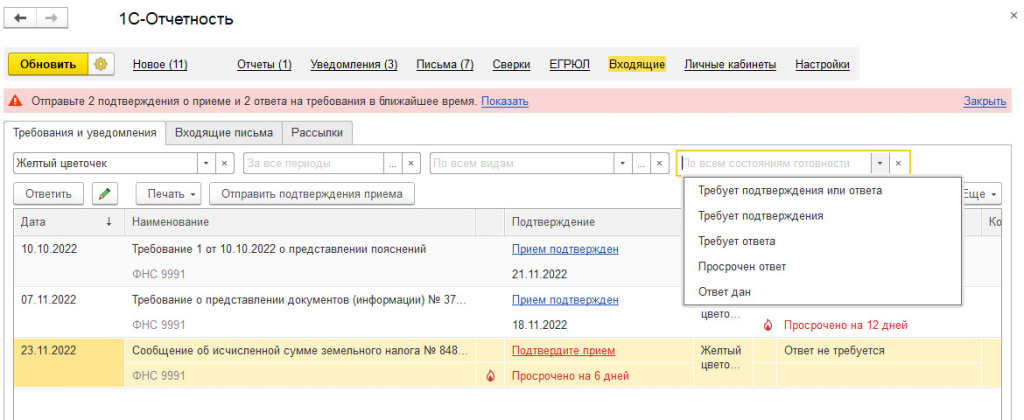Image resolution: width=1024 pixels, height=420 pixels.
Task: Clear the За все периоды filter
Action: [x=411, y=163]
